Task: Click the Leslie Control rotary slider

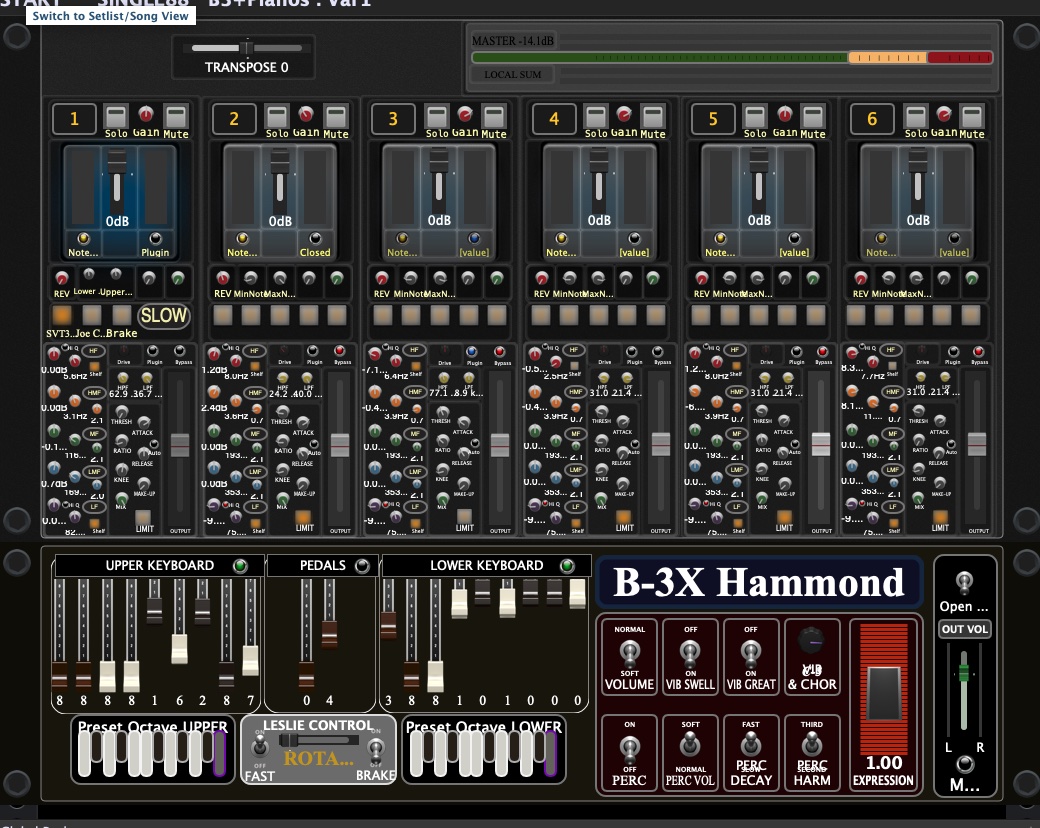Action: pyautogui.click(x=318, y=740)
